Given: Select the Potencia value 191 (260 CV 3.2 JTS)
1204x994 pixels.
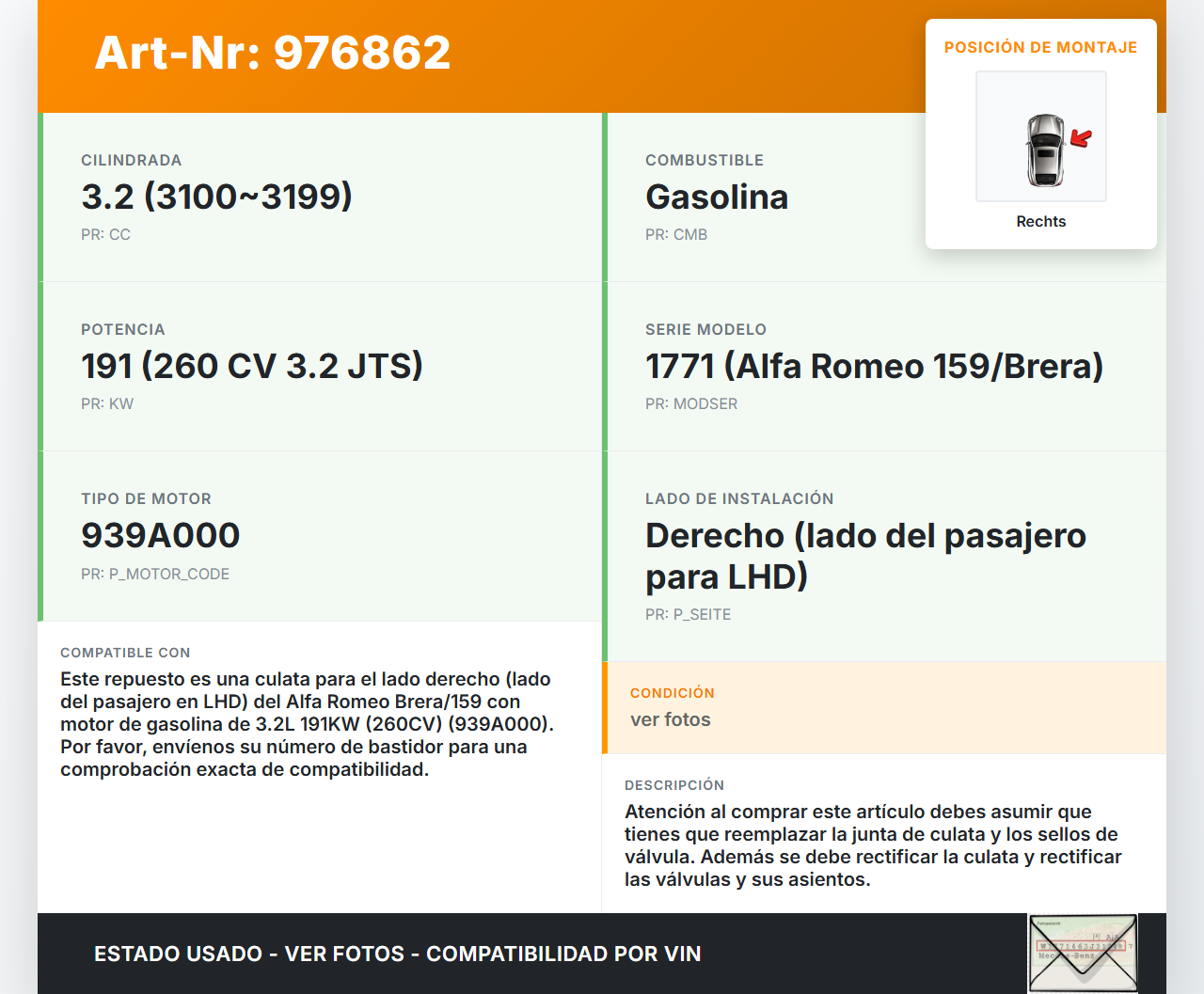Looking at the screenshot, I should 252,366.
